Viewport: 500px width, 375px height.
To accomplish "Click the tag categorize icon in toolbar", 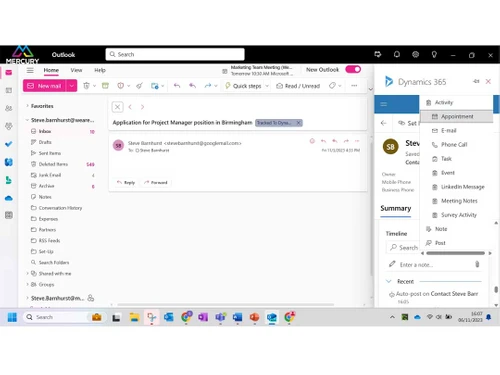I will click(332, 86).
